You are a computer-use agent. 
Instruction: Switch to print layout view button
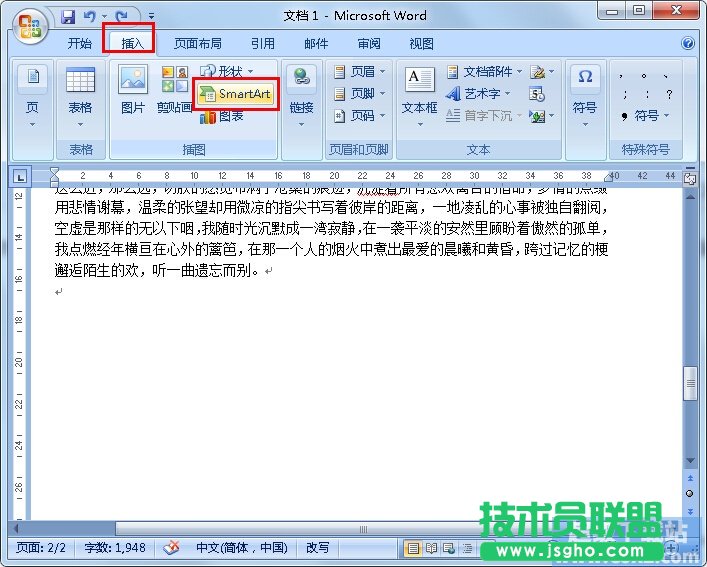pyautogui.click(x=412, y=548)
